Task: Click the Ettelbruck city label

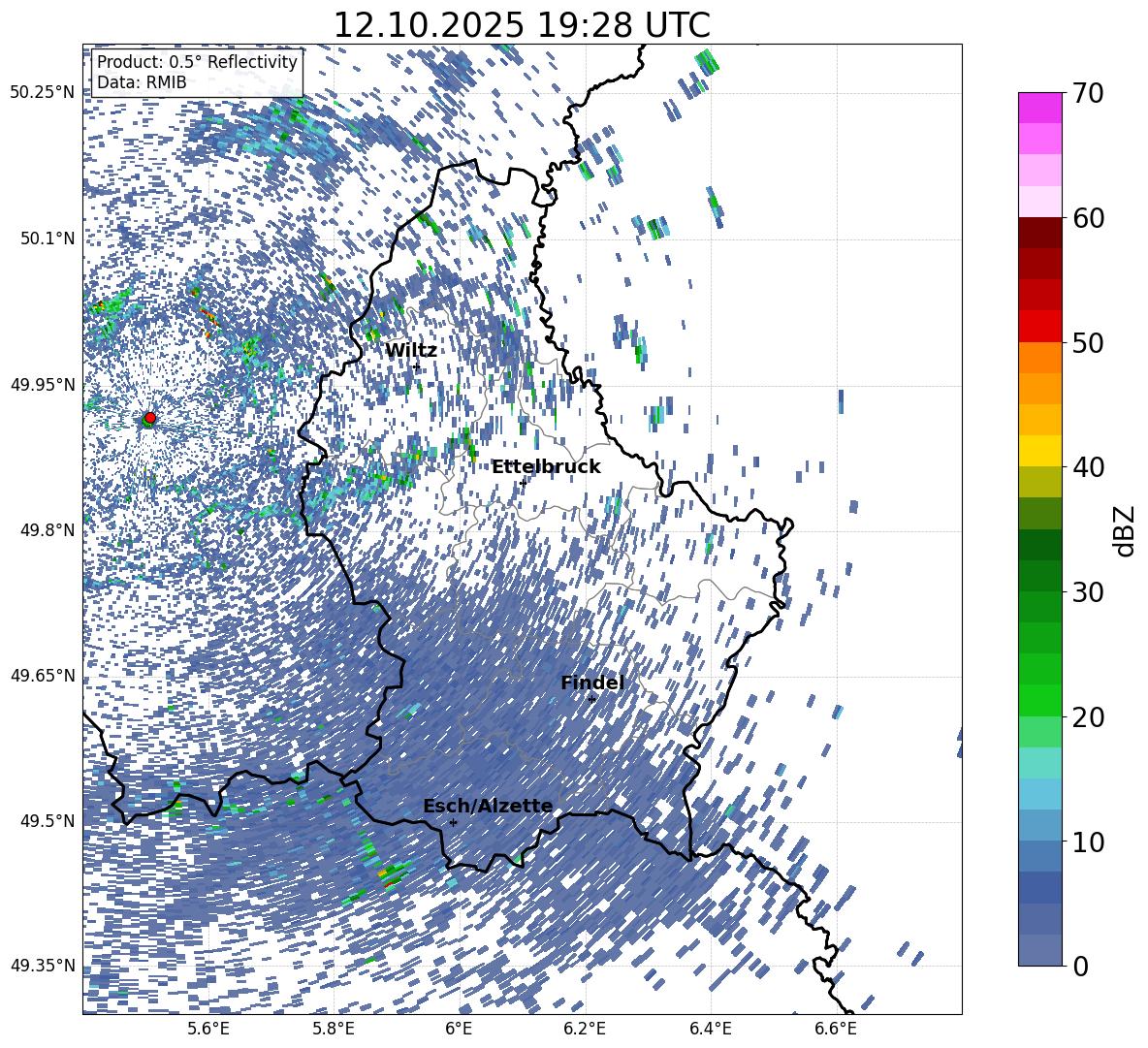Action: click(546, 466)
